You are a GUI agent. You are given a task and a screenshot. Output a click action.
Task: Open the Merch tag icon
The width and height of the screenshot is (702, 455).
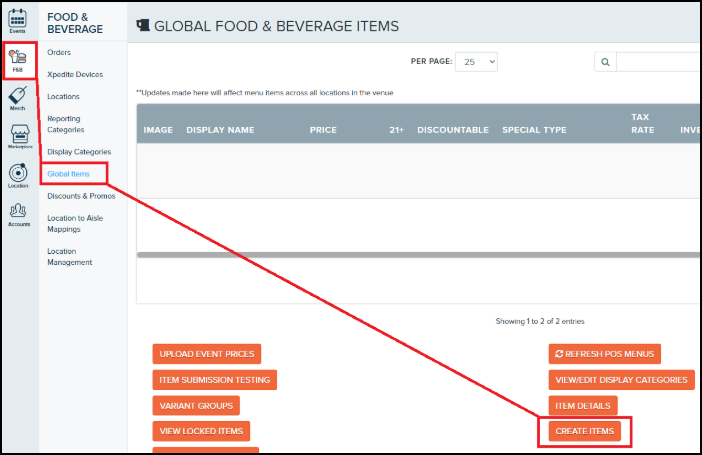18,99
